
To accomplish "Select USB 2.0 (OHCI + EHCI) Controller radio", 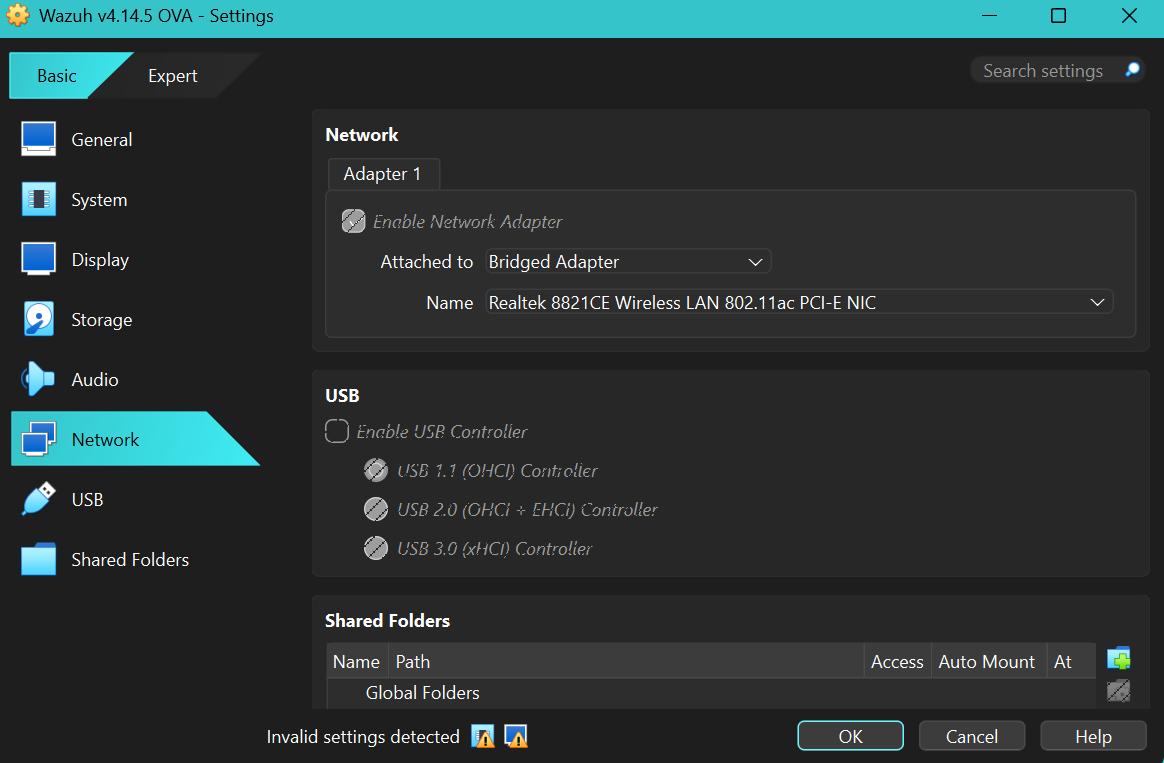I will point(376,509).
